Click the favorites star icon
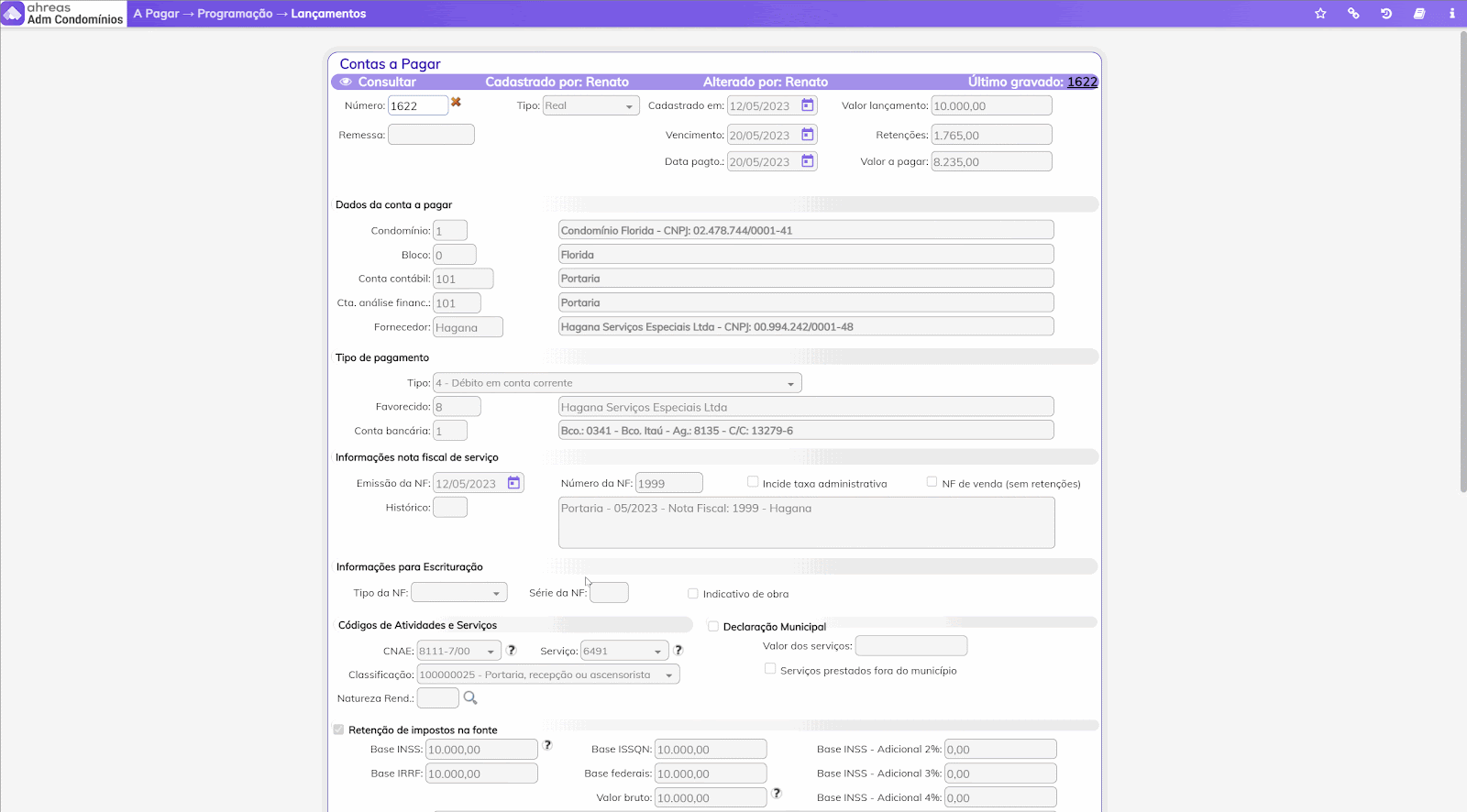The height and width of the screenshot is (812, 1467). [x=1320, y=14]
